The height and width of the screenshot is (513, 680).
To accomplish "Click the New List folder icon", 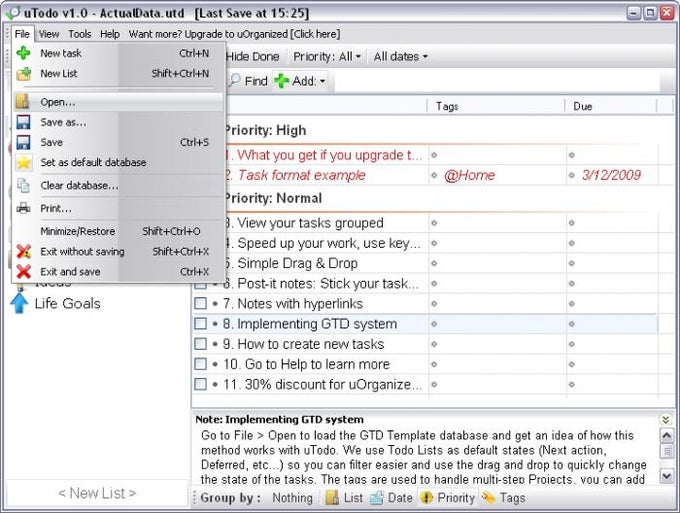I will pyautogui.click(x=23, y=73).
